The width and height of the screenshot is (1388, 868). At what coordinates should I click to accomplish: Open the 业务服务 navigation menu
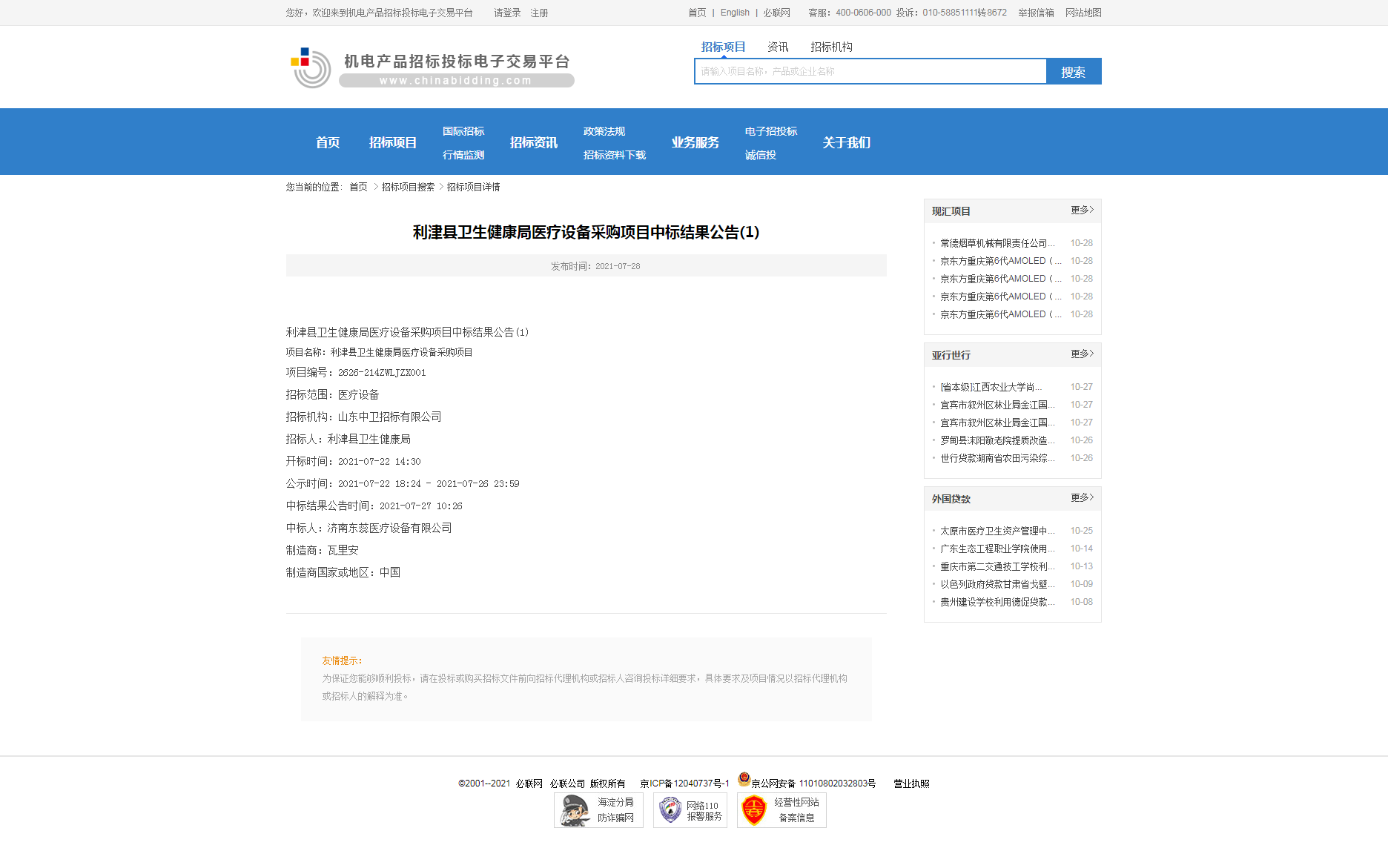click(695, 142)
